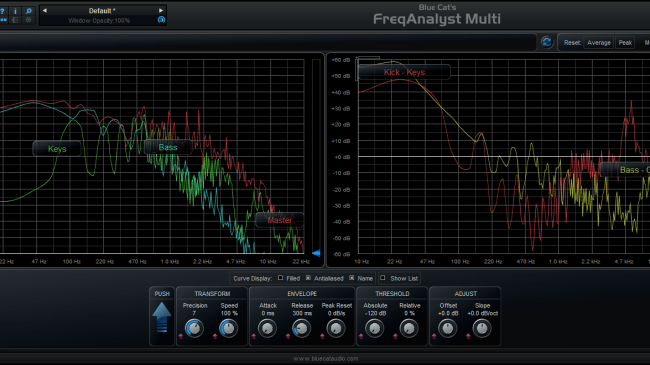Click the Release knob

[x=301, y=328]
